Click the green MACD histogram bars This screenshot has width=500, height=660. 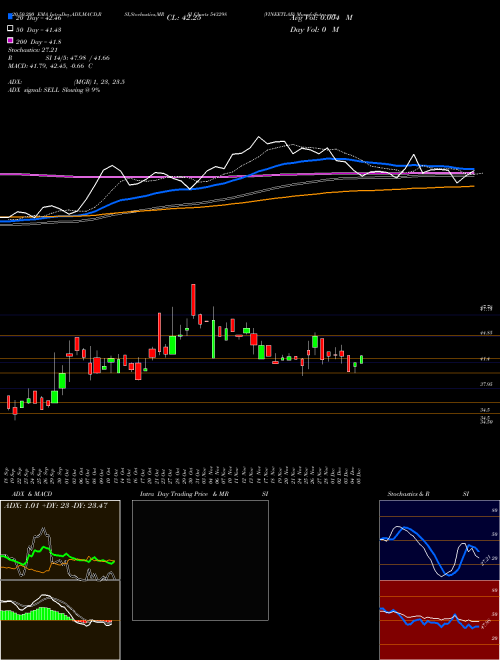[36, 614]
